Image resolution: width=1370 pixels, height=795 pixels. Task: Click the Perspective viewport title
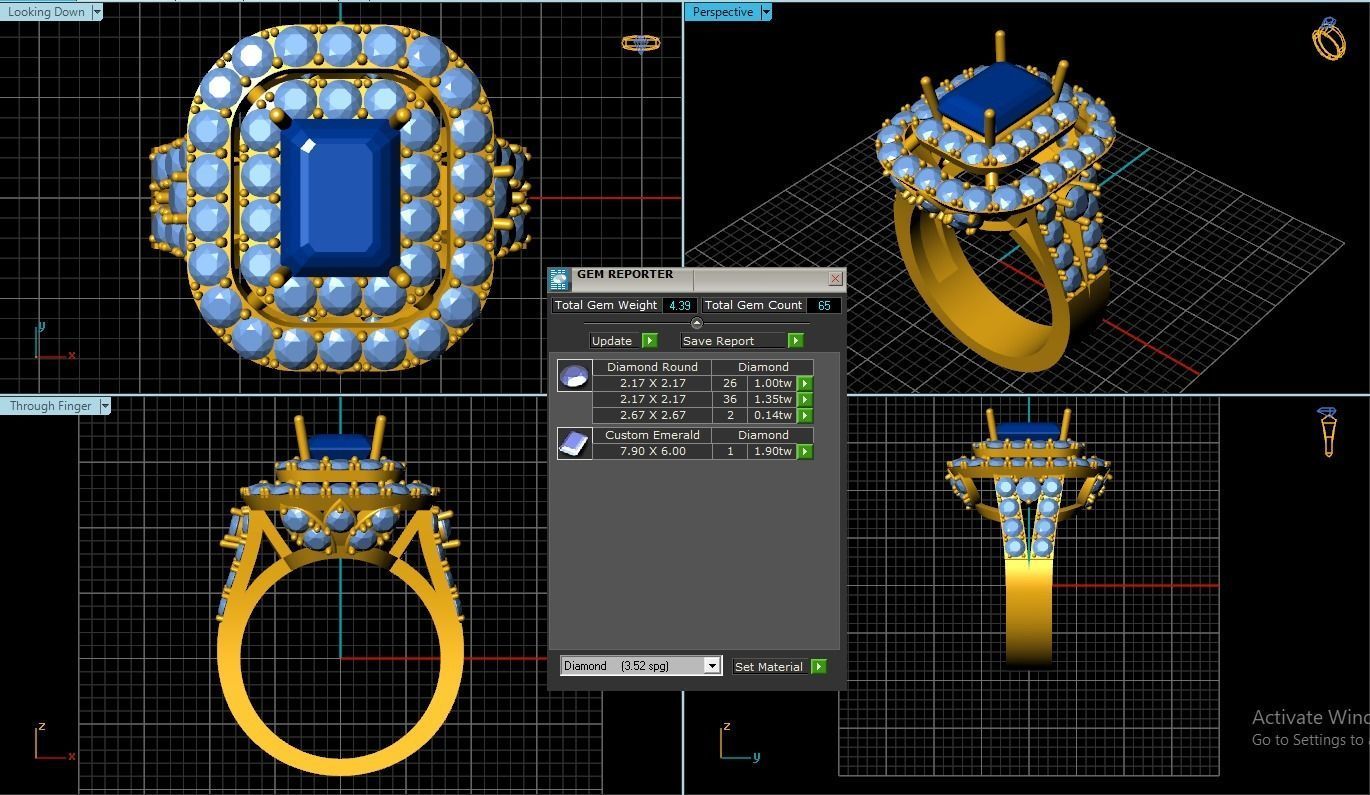[722, 12]
